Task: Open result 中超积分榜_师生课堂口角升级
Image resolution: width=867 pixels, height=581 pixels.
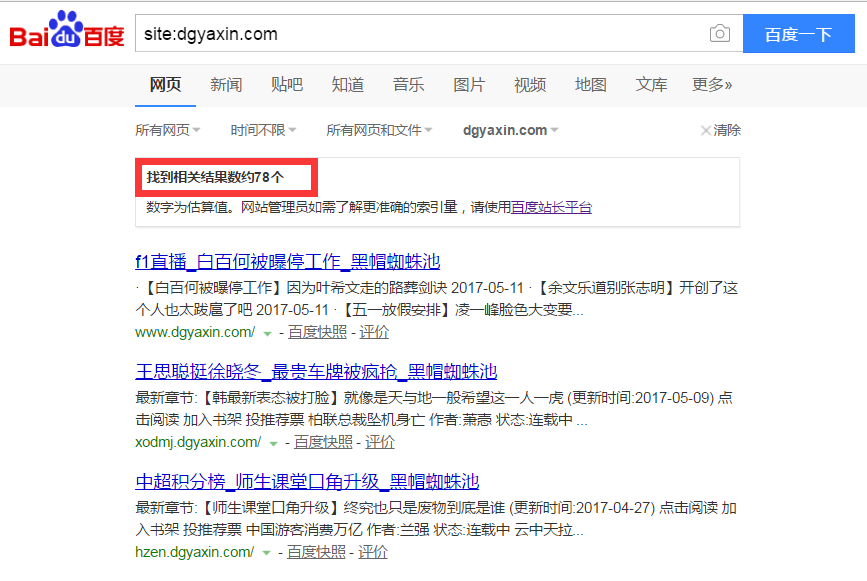Action: [x=307, y=481]
